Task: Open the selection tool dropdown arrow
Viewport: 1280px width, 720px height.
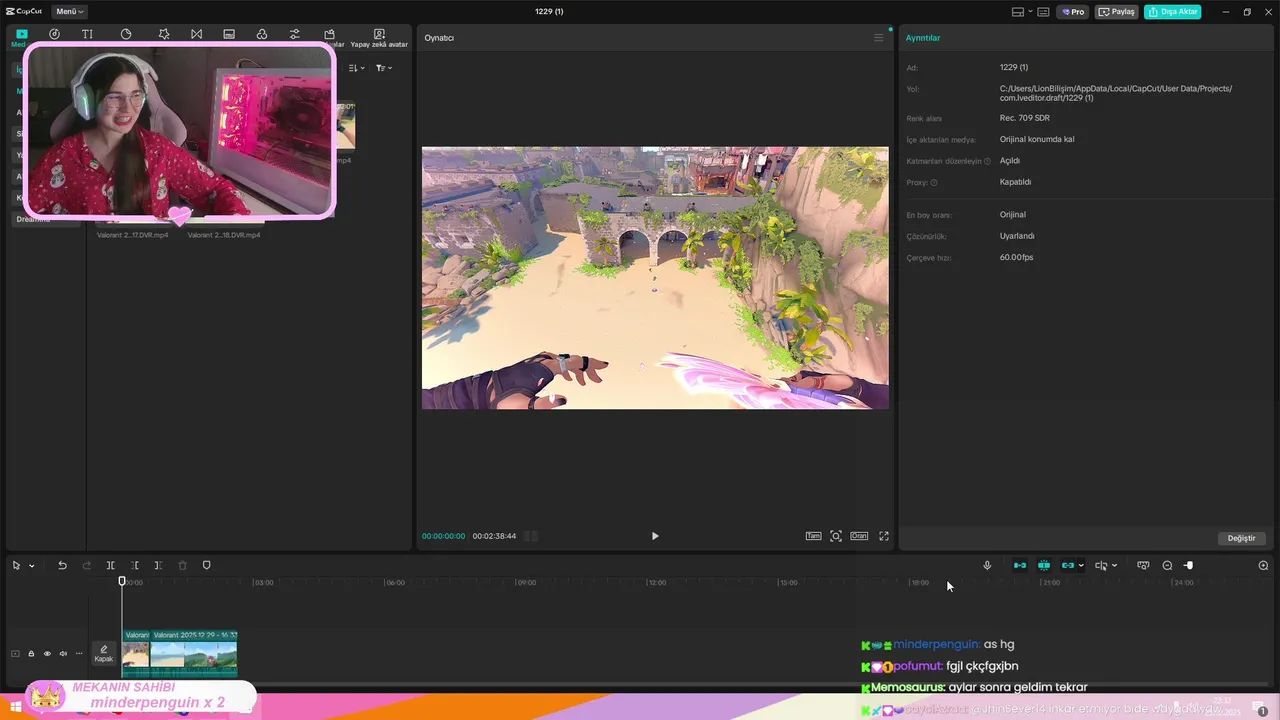Action: (32, 566)
